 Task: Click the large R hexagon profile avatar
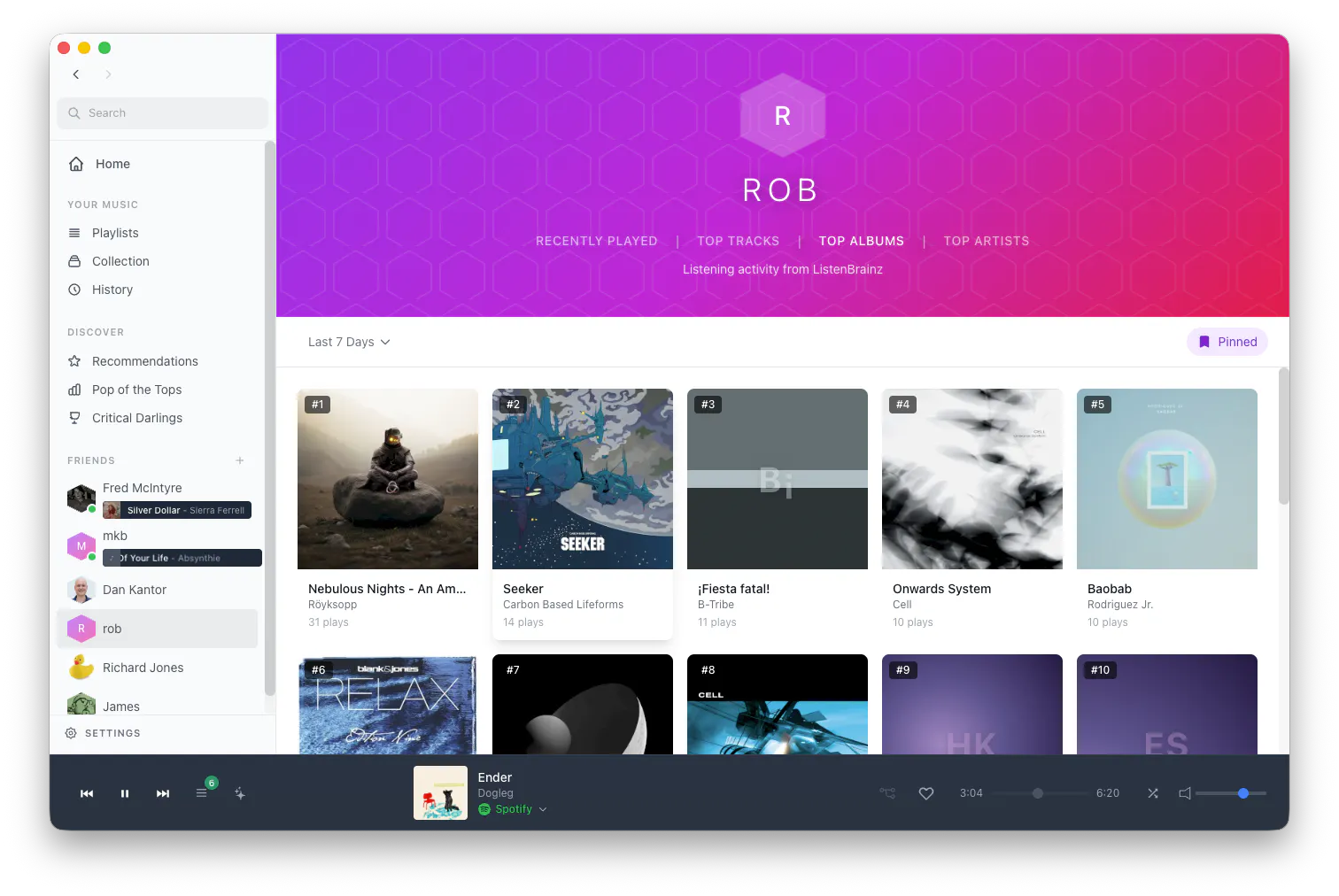783,116
